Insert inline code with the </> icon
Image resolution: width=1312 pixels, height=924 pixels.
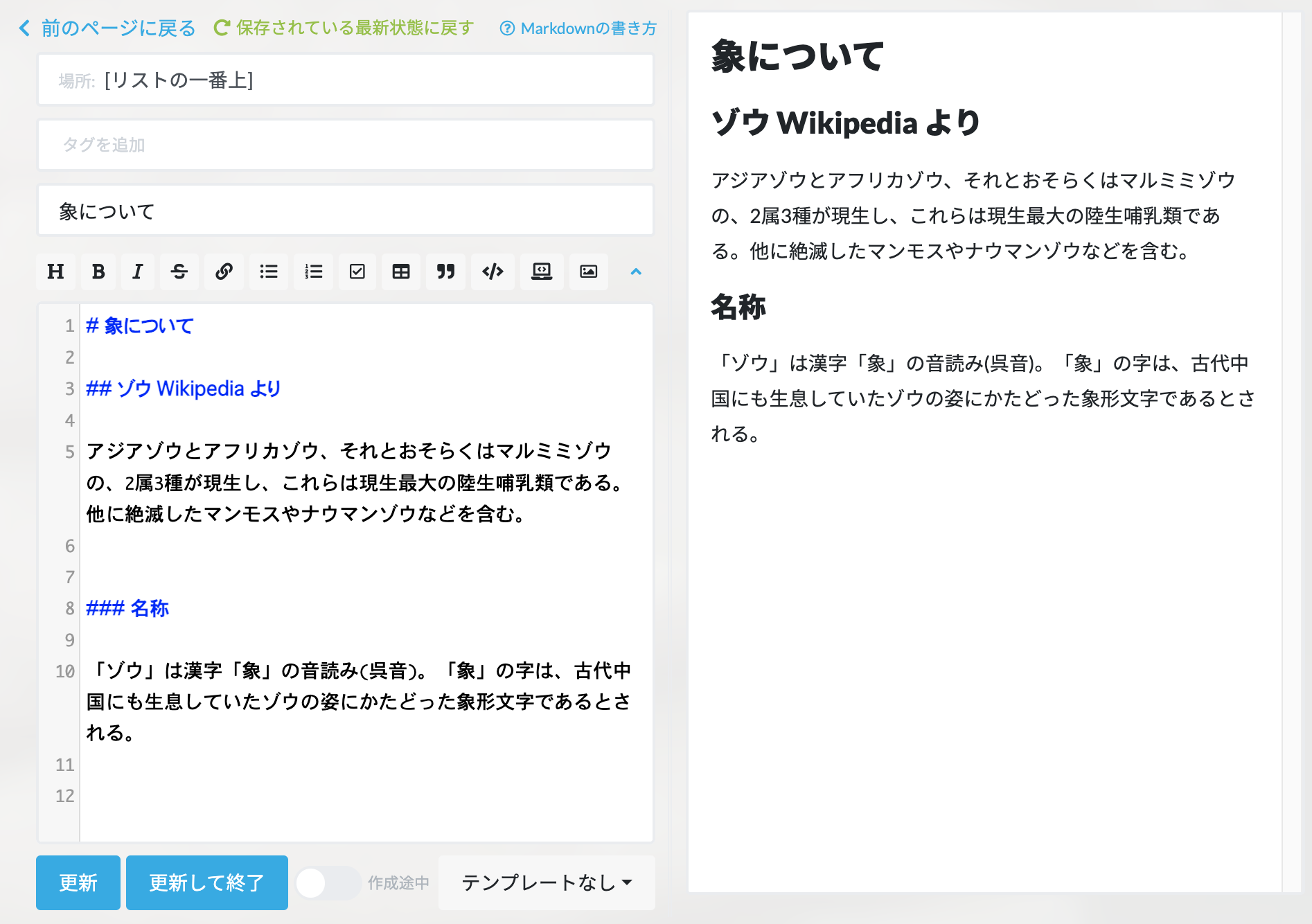[x=493, y=272]
